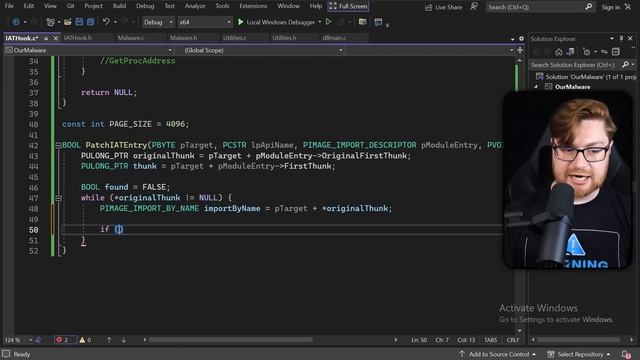Click Switch Views icon in Solution Explorer

(571, 52)
